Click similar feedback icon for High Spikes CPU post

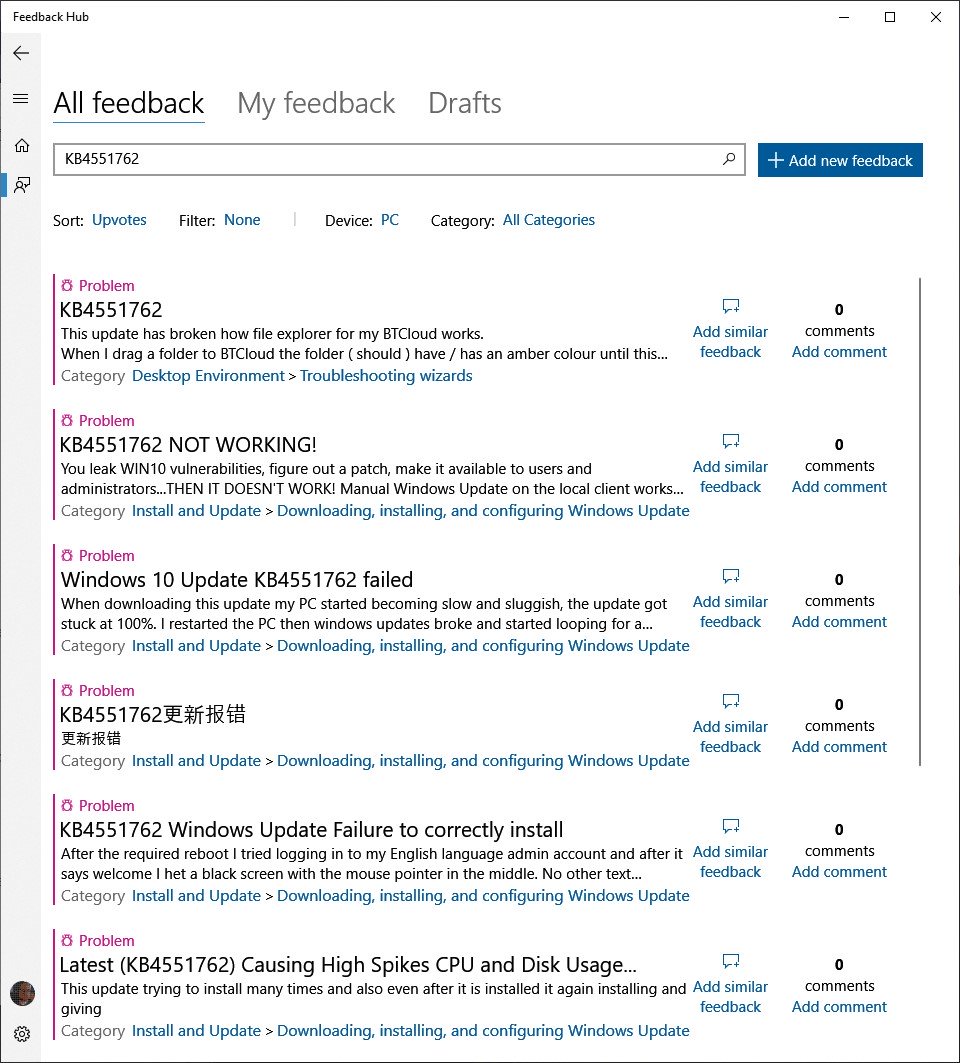tap(730, 961)
